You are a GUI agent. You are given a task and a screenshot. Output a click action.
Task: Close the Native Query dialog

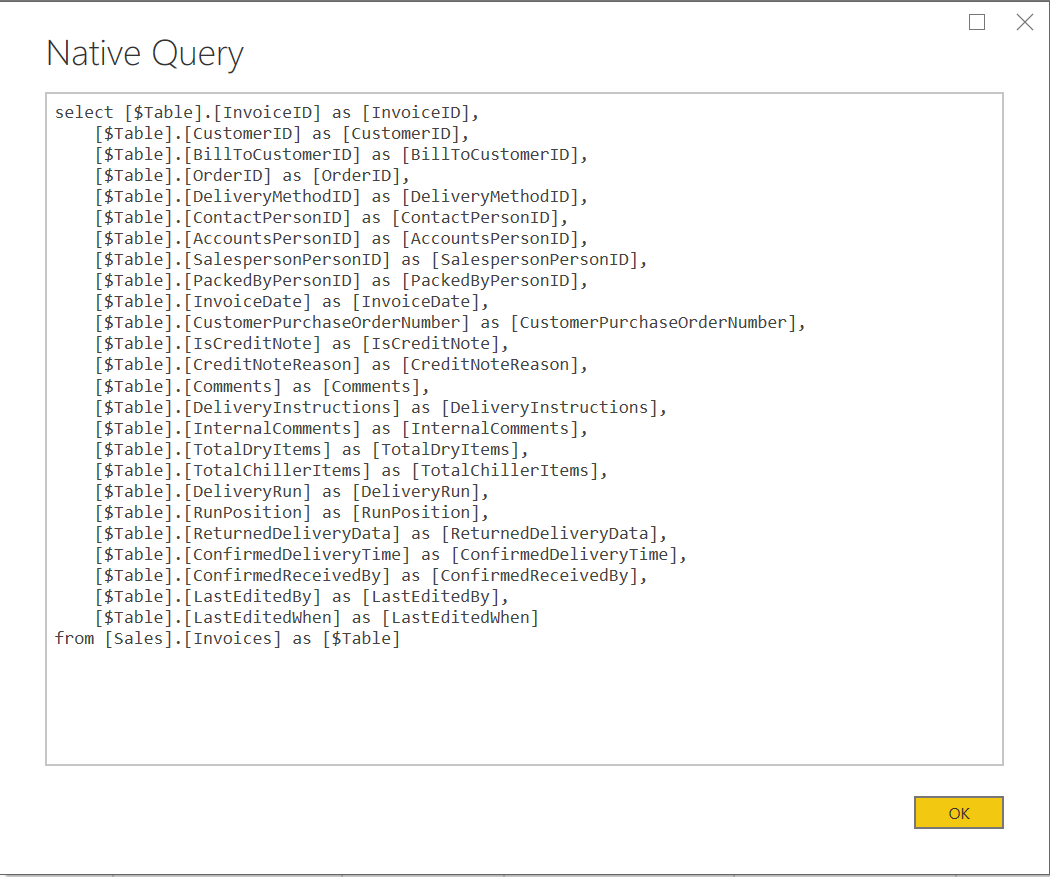(1025, 22)
